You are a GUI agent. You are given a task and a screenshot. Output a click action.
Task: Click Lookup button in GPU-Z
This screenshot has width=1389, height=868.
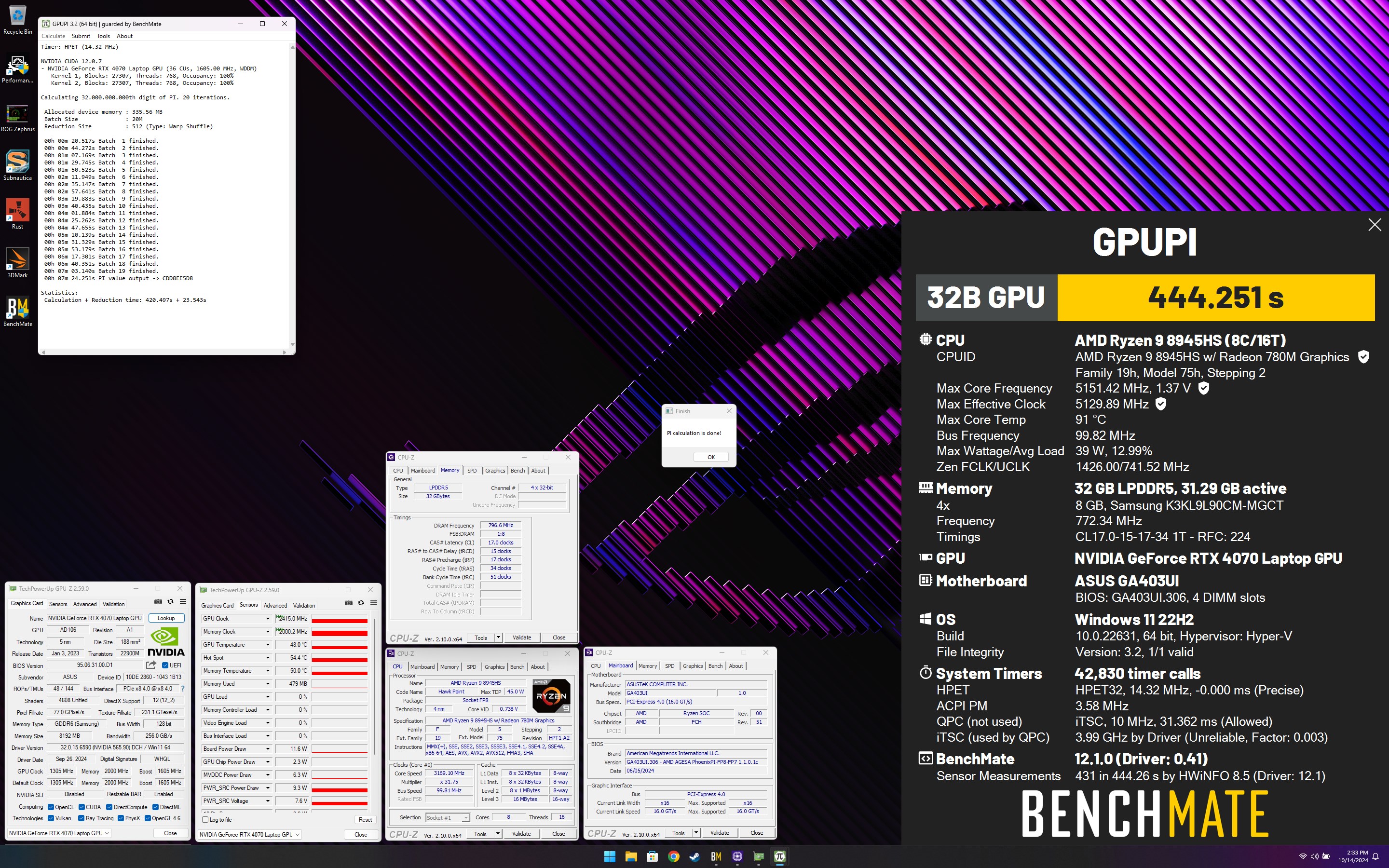166,618
